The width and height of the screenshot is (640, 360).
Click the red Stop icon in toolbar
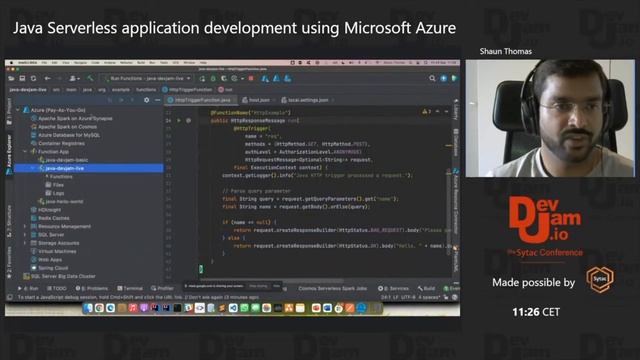[x=251, y=78]
